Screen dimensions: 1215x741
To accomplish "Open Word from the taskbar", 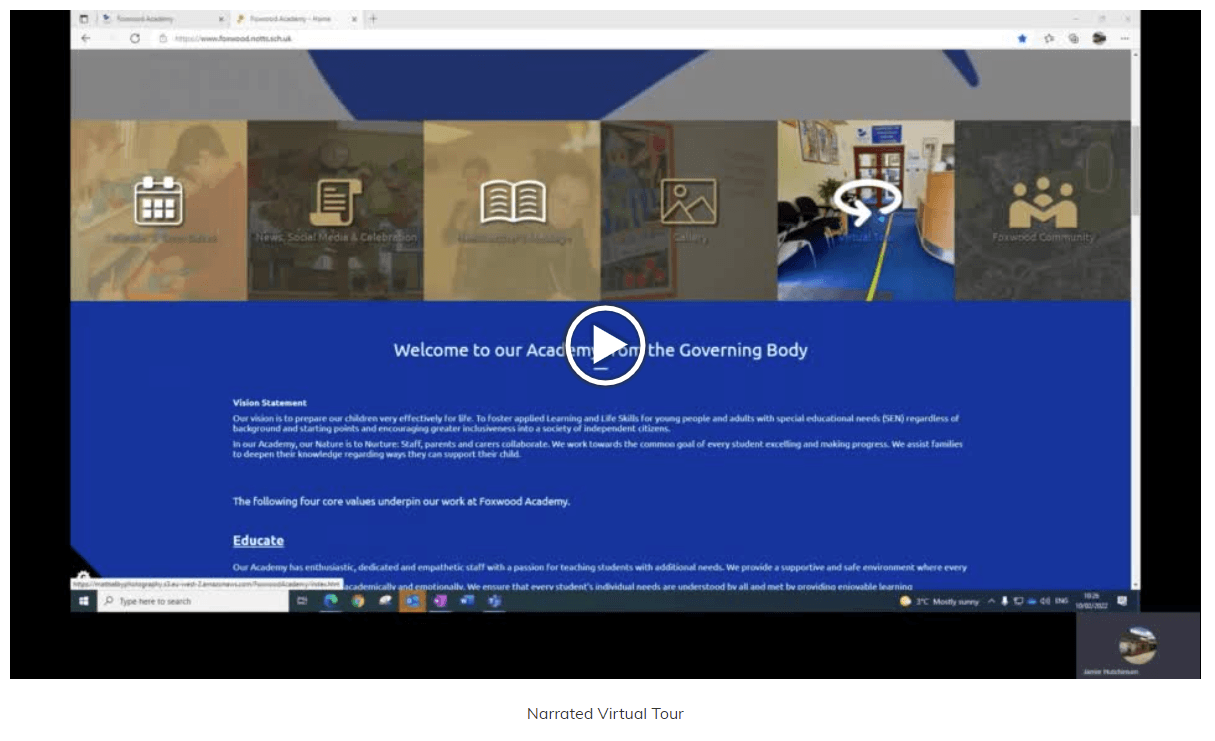I will (x=466, y=601).
